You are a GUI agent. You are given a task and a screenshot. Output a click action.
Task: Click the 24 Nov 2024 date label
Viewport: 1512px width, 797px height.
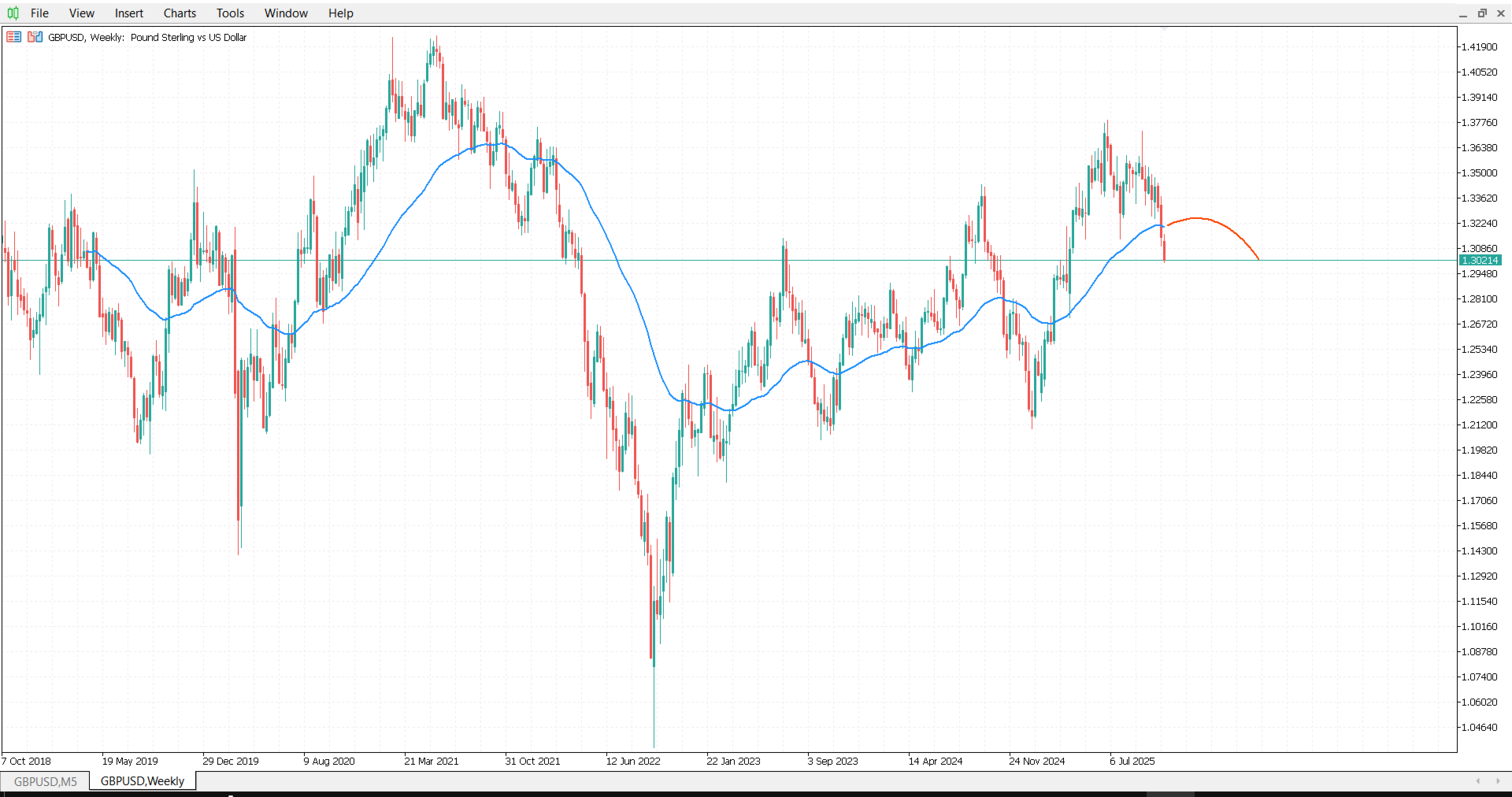1037,762
